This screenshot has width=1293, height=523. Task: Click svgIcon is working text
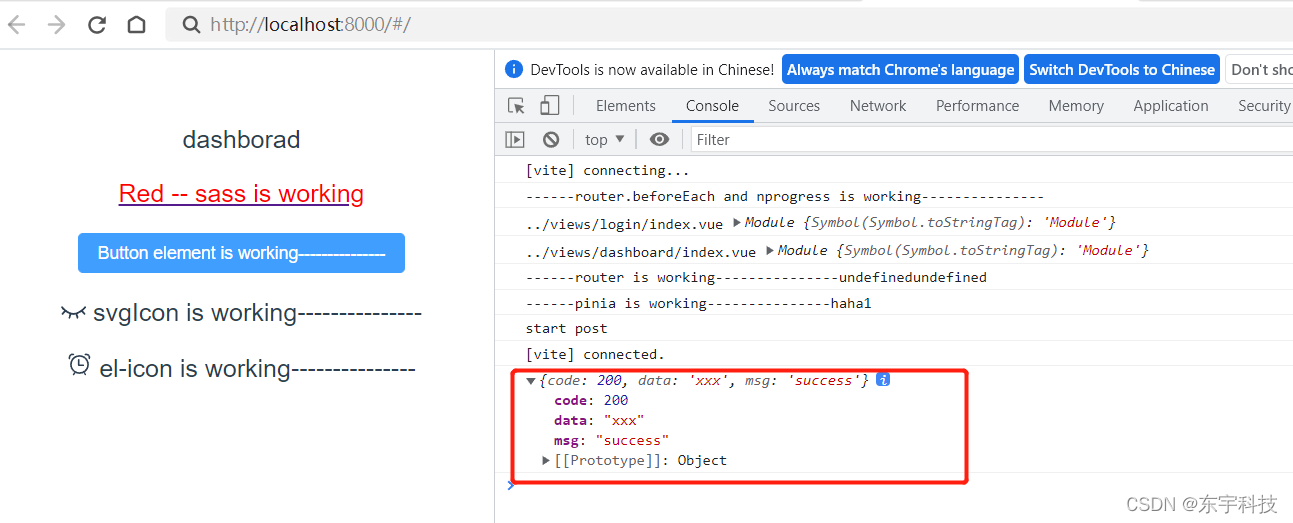(257, 313)
